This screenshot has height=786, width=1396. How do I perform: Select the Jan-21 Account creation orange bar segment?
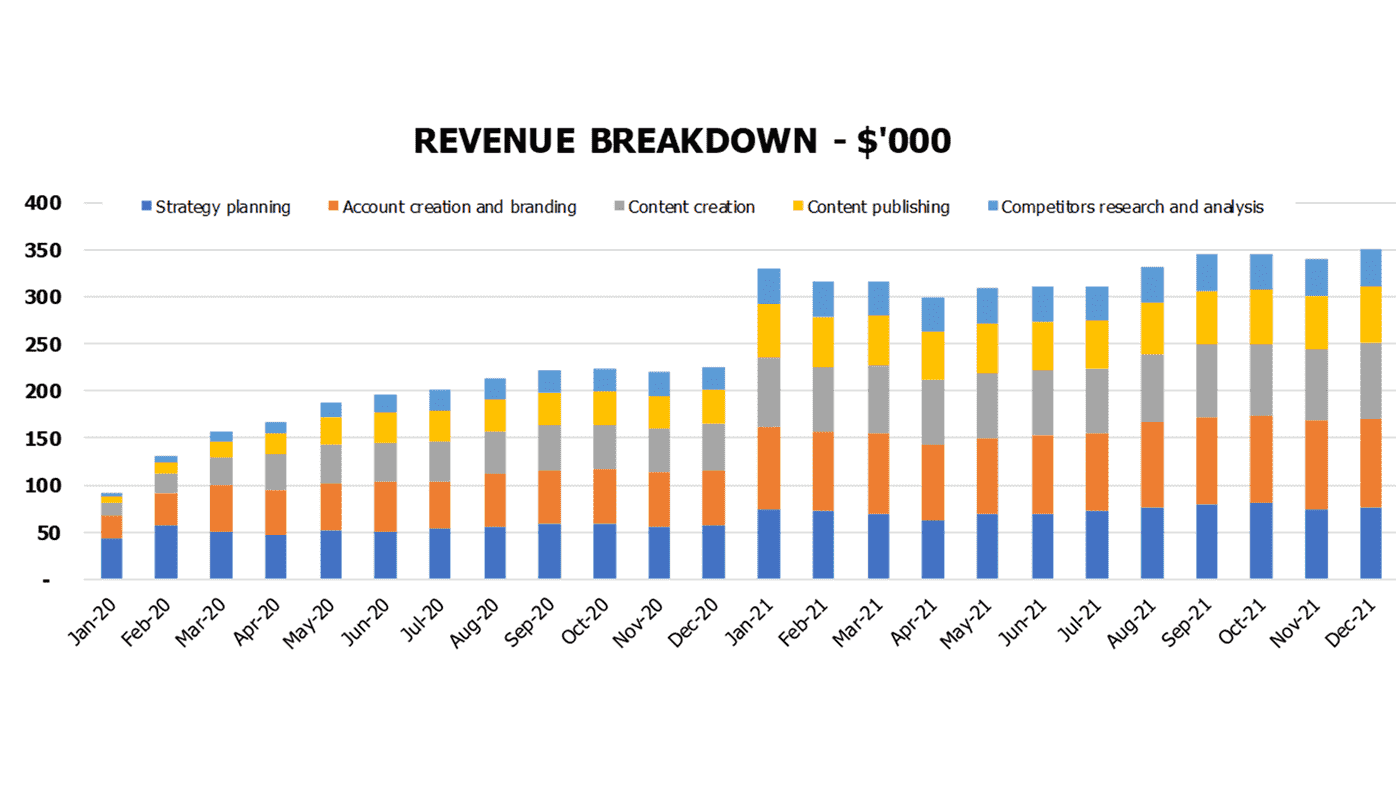coord(769,469)
